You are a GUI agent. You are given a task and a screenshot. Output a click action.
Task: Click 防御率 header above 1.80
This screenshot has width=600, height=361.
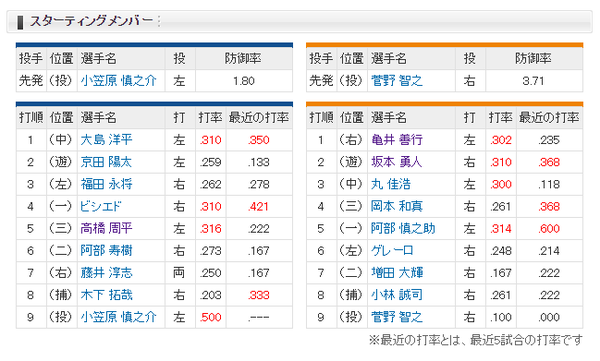point(243,59)
